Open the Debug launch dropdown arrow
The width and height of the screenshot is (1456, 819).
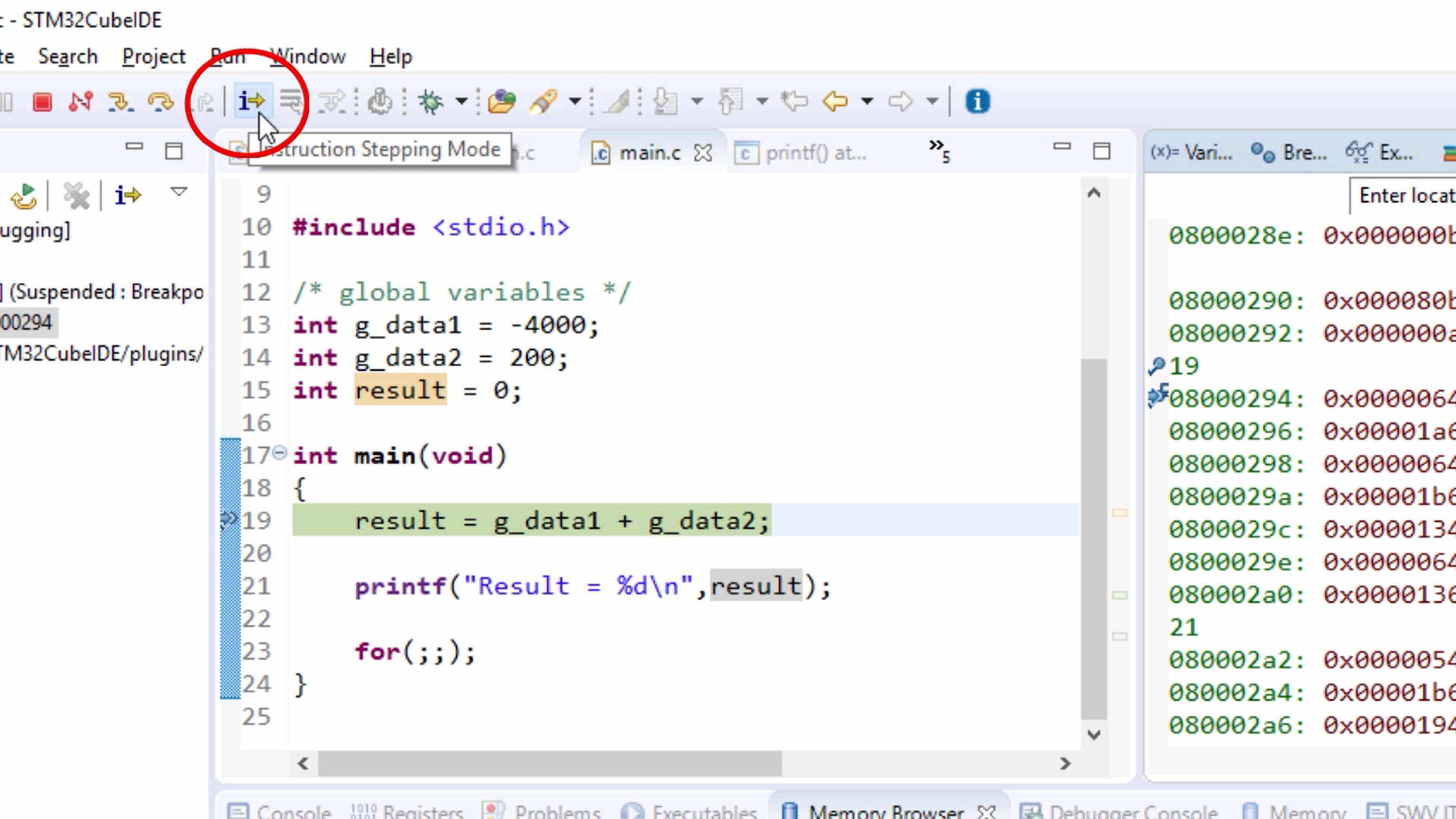[x=461, y=102]
